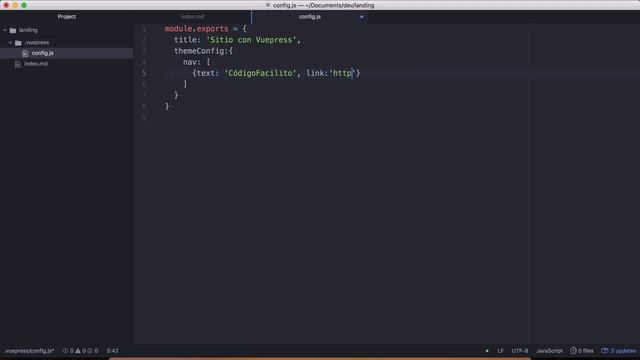Click module.exports on line one

point(196,29)
